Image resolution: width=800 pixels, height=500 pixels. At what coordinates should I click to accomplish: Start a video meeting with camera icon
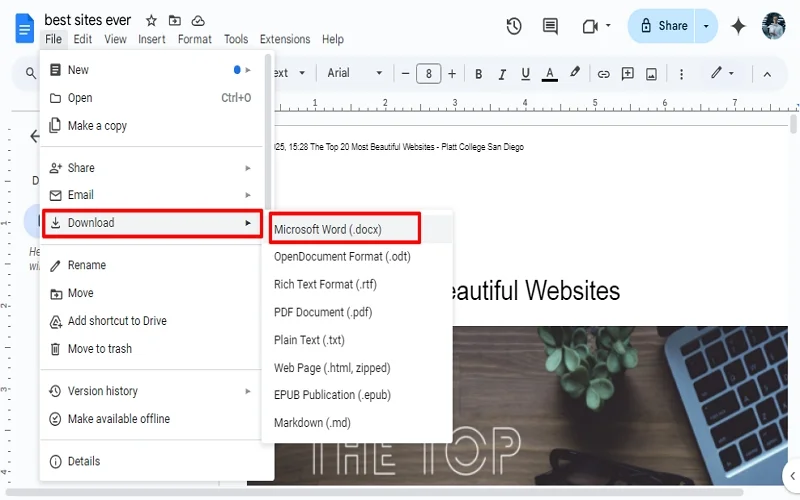590,26
